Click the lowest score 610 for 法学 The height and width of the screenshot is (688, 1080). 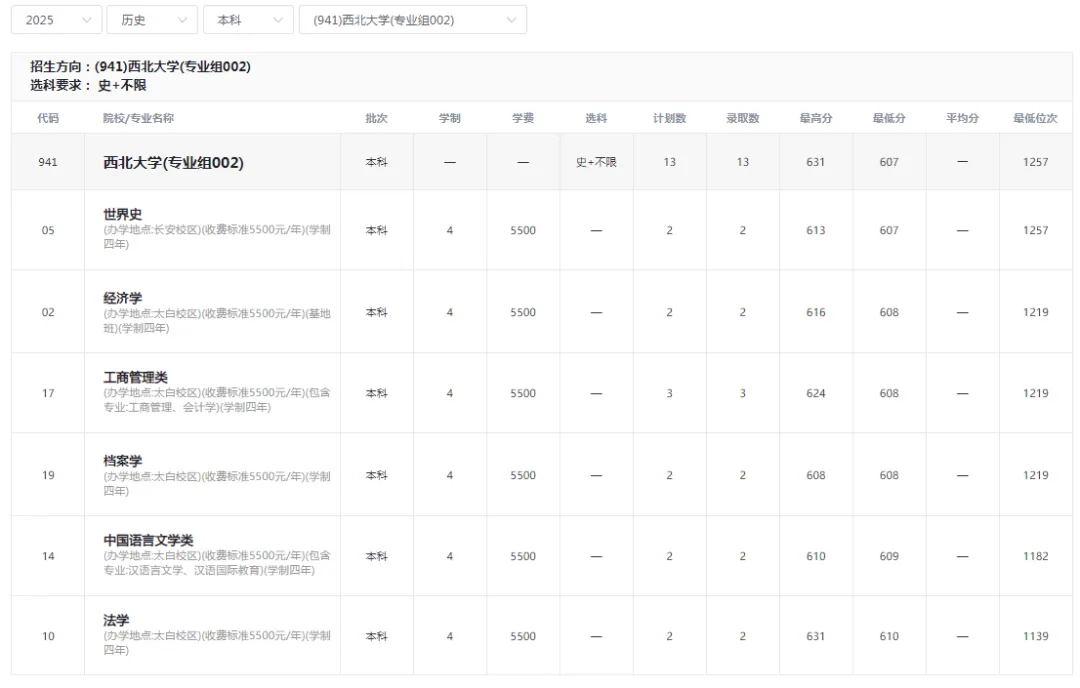click(x=889, y=636)
